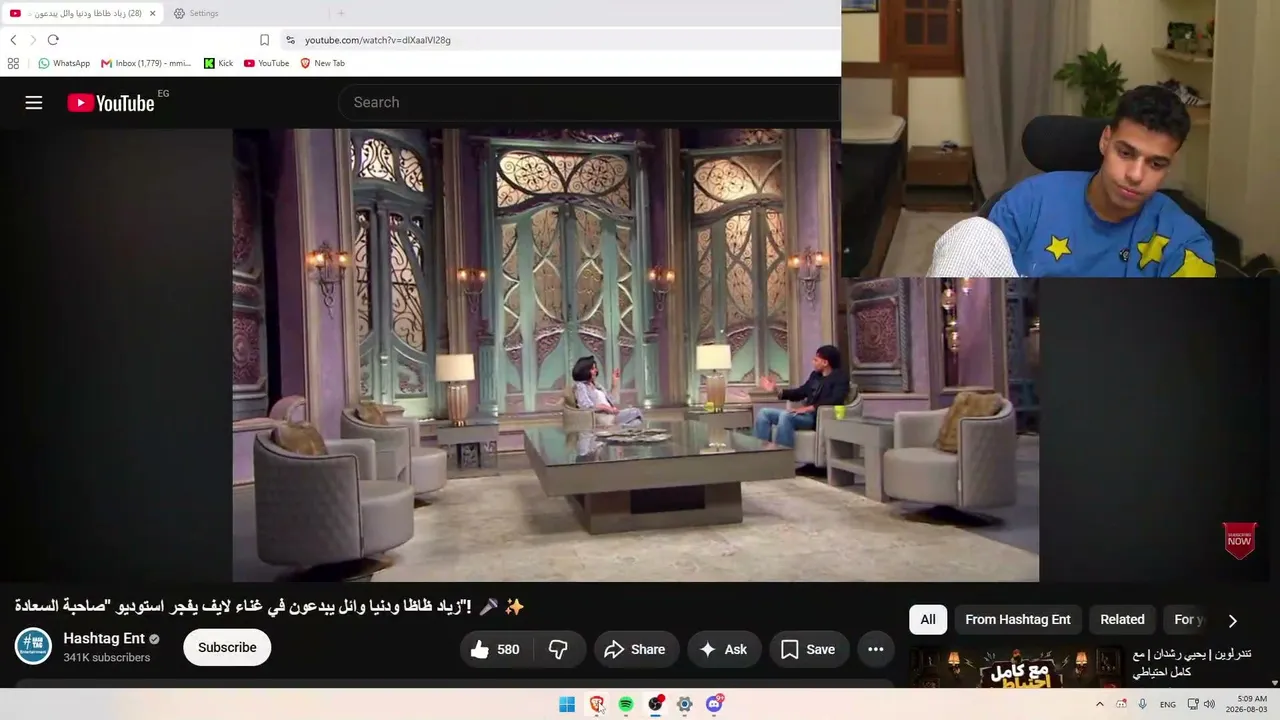Dislike the video with thumbs down

click(559, 649)
